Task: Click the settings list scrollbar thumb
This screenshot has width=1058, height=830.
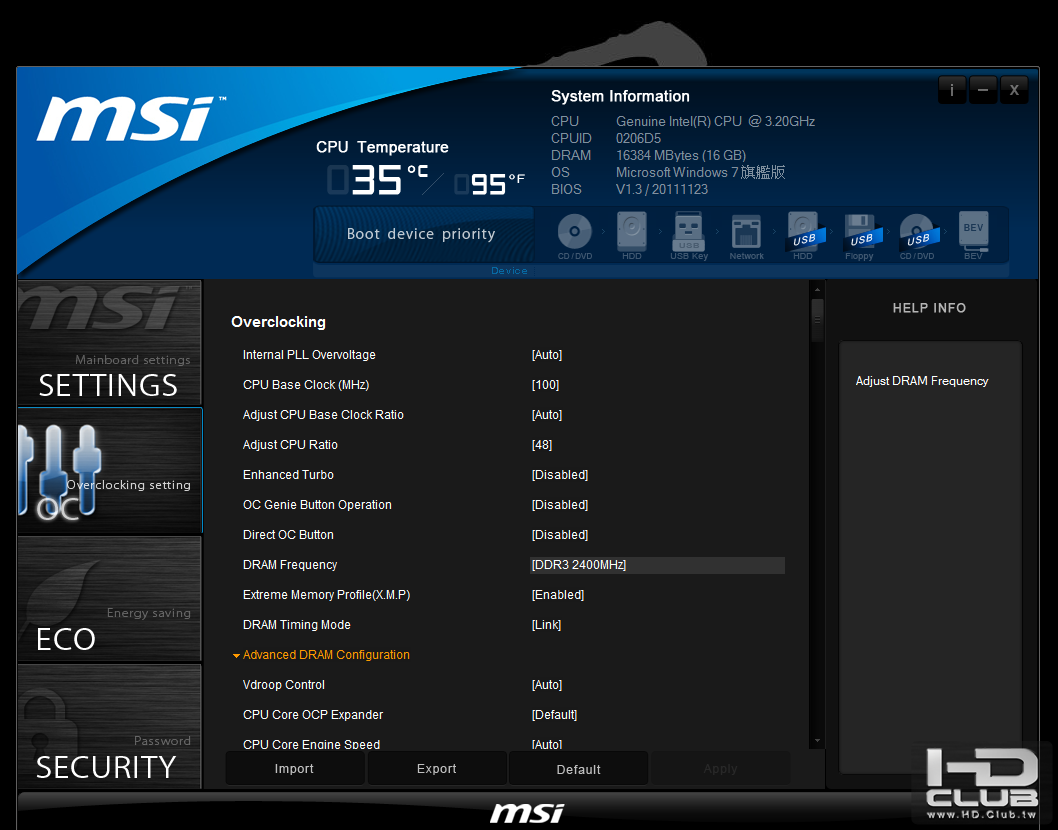Action: click(817, 320)
